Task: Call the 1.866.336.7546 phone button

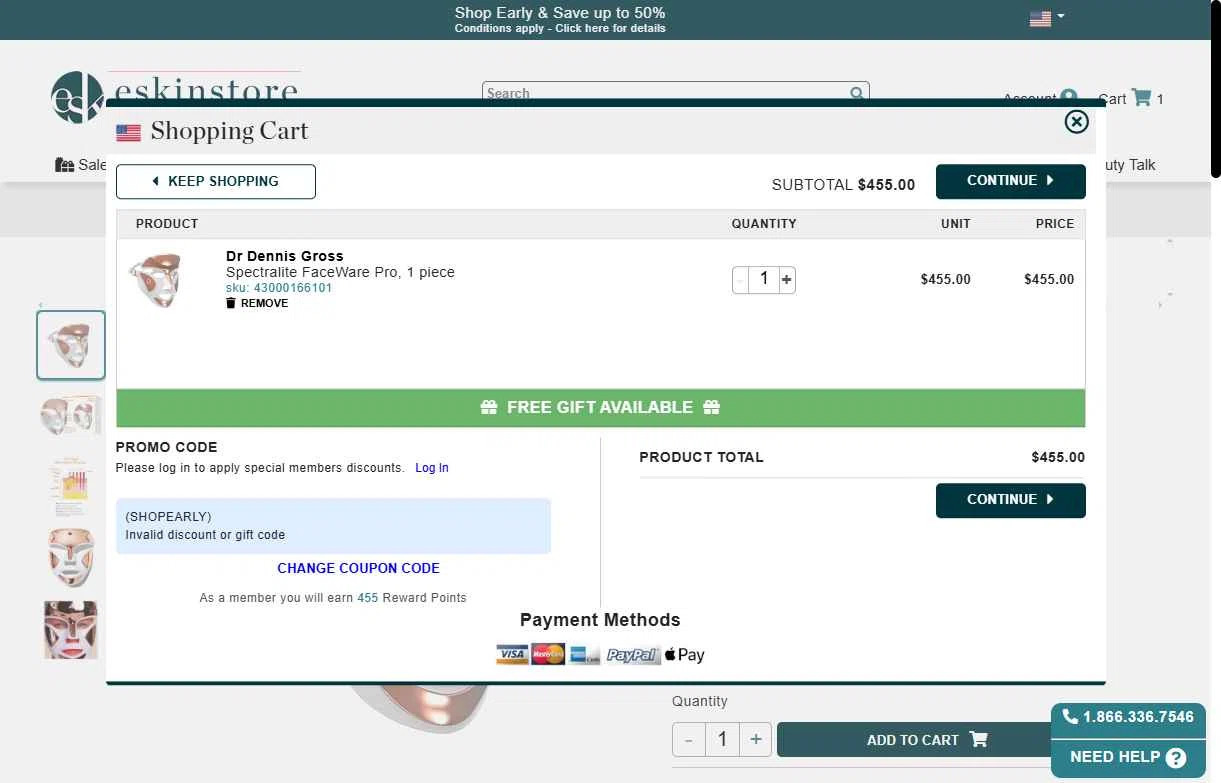Action: click(1128, 717)
